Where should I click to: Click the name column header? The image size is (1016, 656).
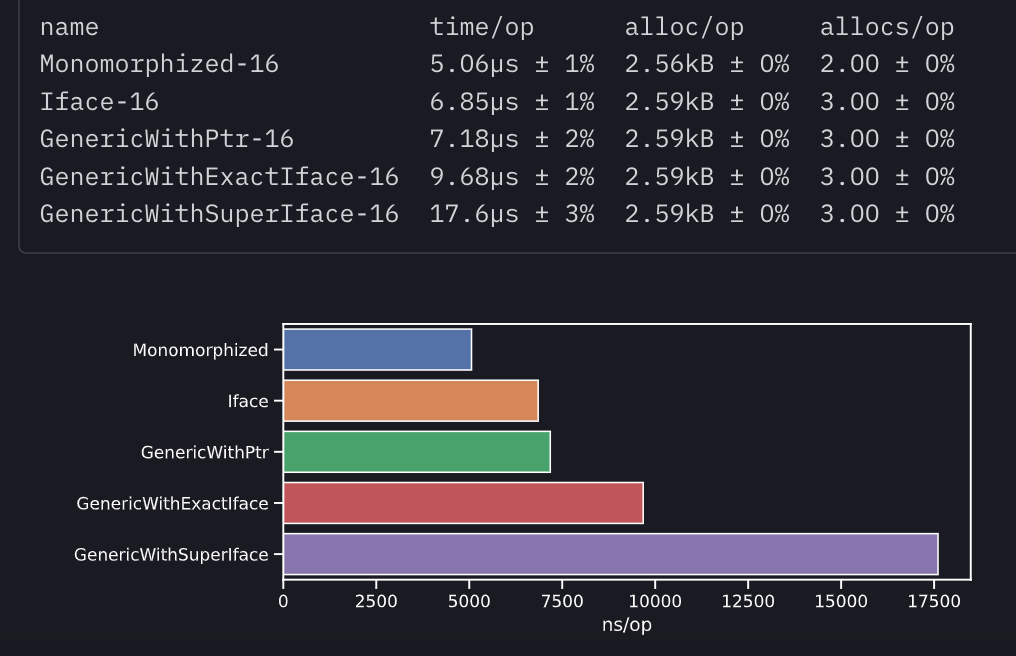[x=69, y=27]
